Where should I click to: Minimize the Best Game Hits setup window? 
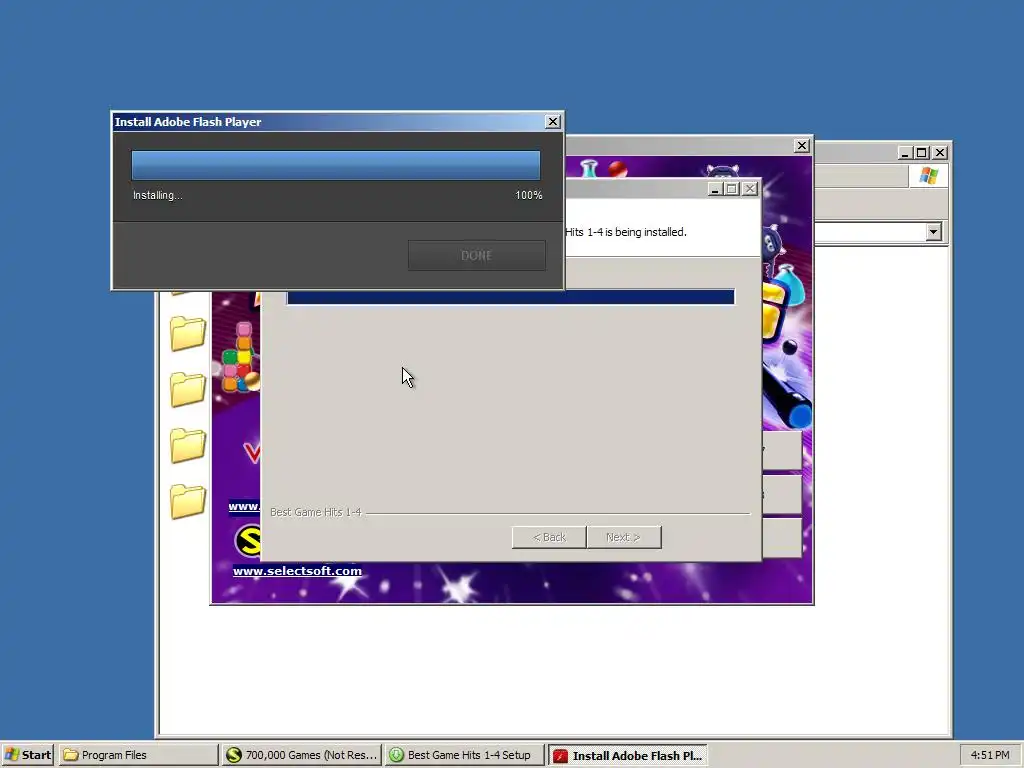714,189
